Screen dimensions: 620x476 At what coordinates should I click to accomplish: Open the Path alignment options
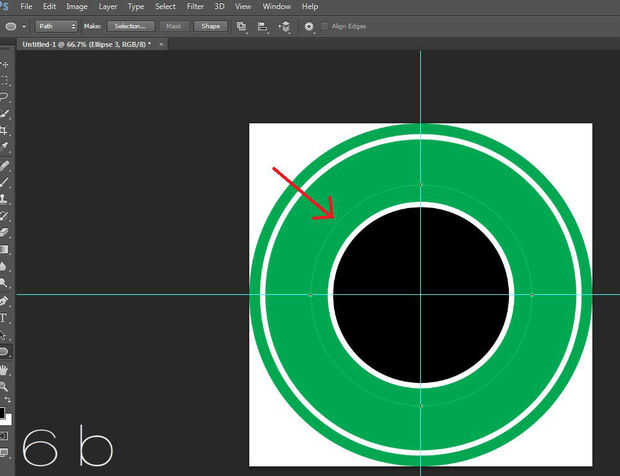tap(263, 26)
